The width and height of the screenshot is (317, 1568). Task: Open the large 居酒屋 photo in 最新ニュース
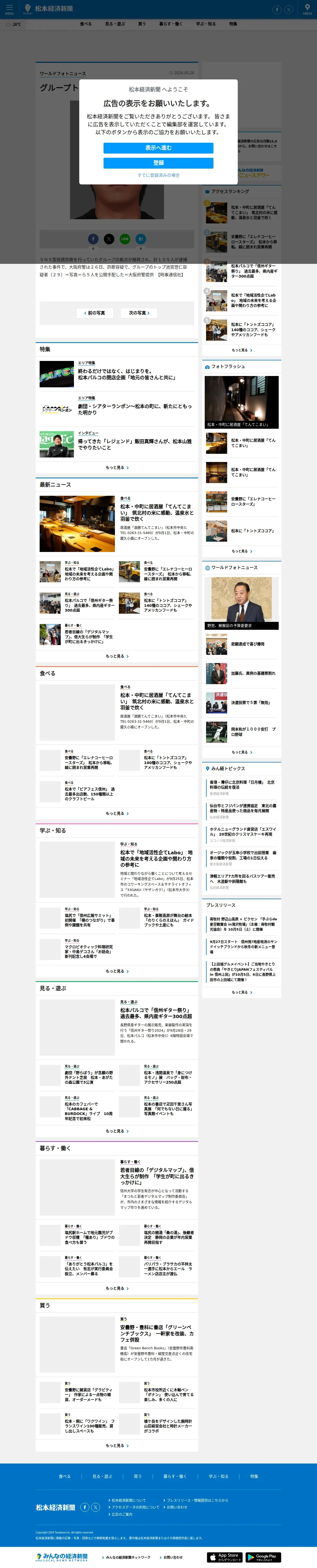pos(77,523)
